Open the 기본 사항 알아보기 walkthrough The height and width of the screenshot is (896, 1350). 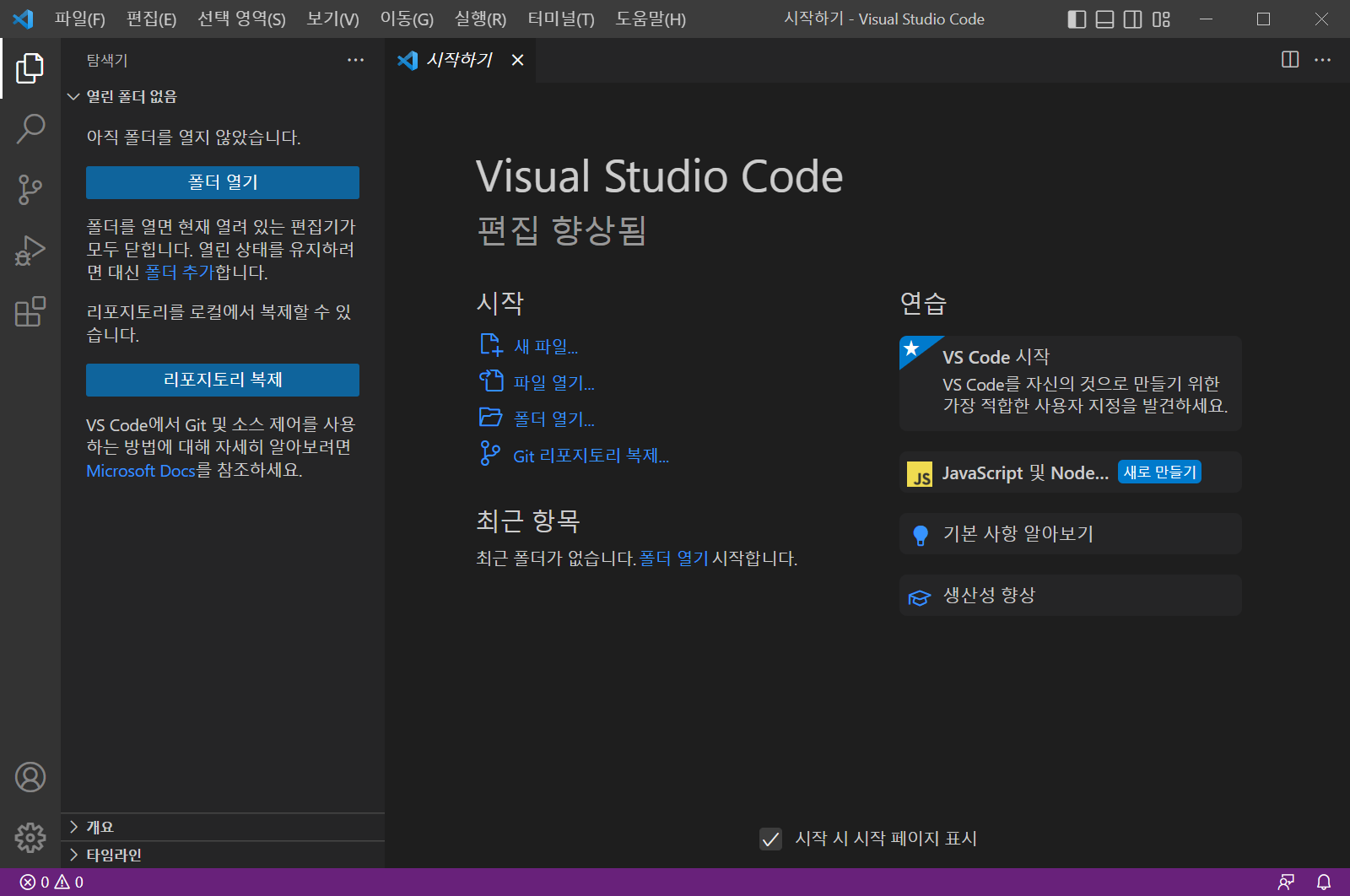1071,534
